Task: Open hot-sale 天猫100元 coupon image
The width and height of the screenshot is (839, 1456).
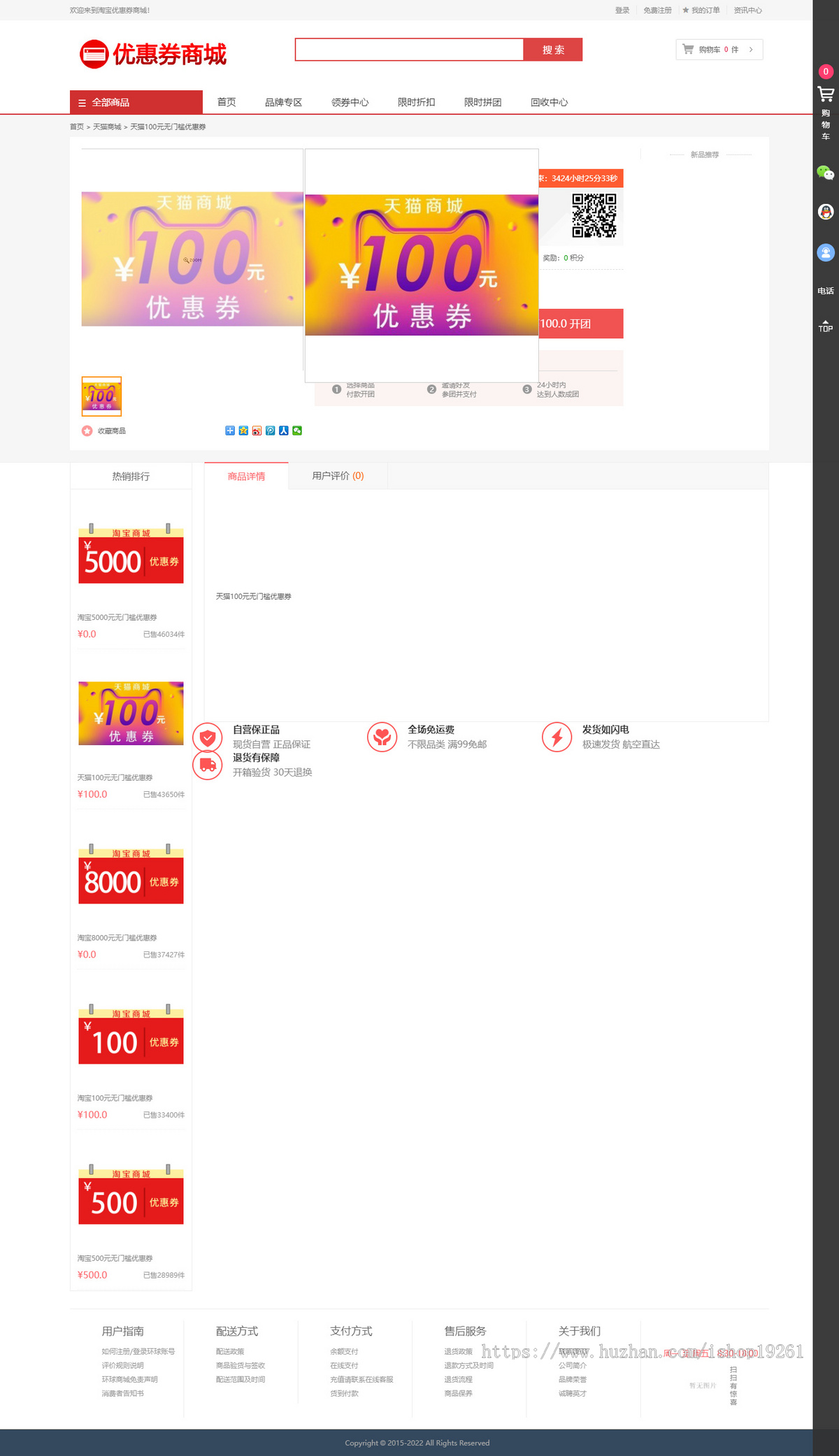Action: [x=131, y=713]
